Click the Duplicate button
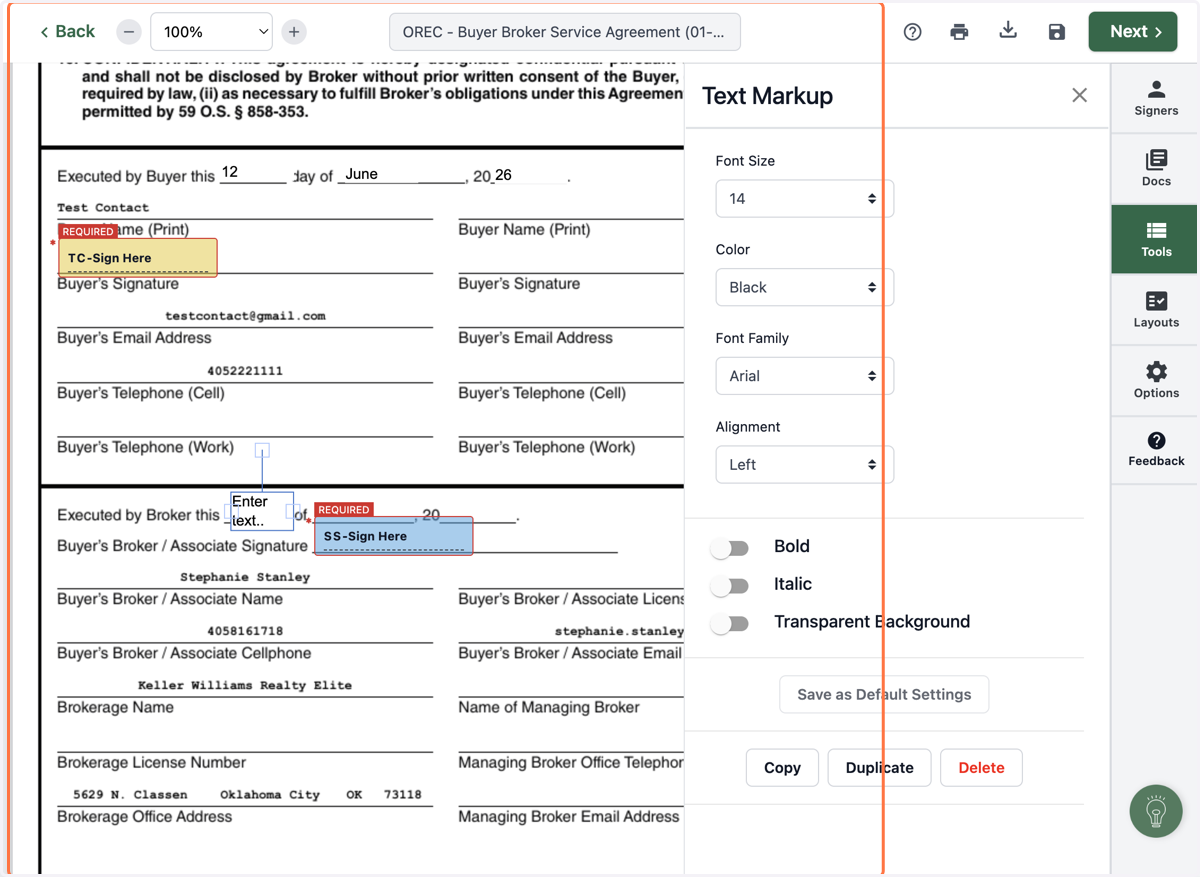This screenshot has width=1200, height=877. 879,767
